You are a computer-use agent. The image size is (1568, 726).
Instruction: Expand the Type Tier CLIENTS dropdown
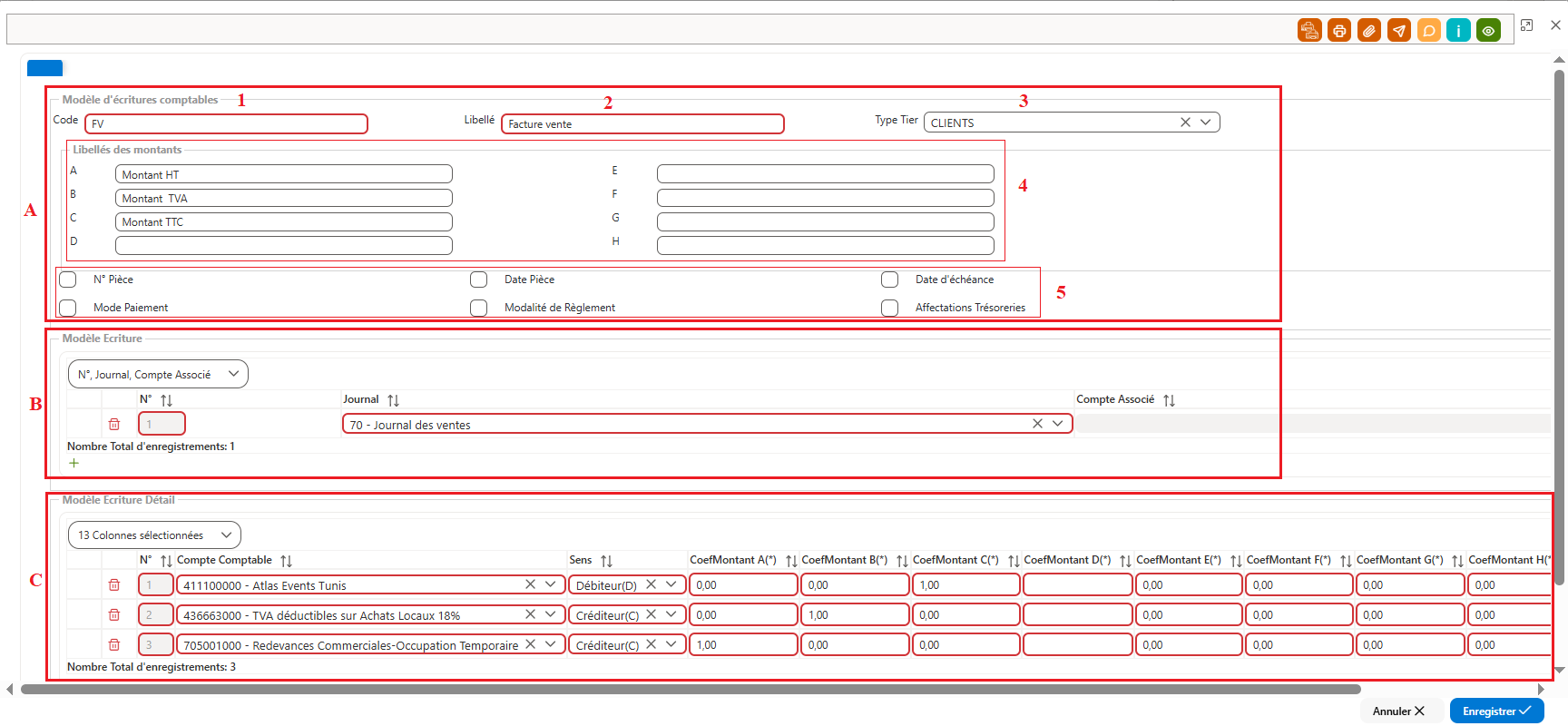point(1206,123)
